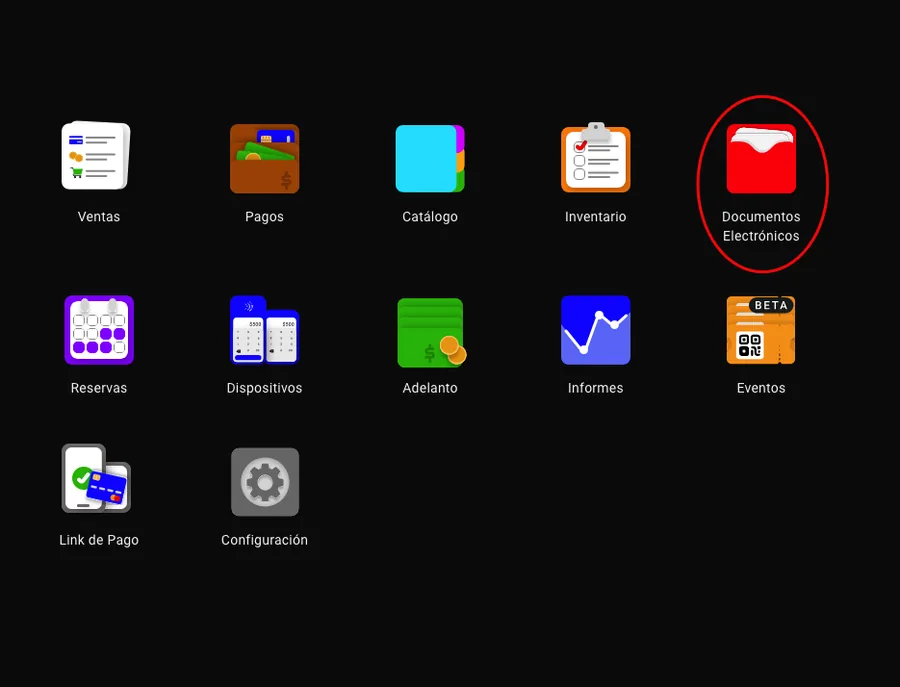The height and width of the screenshot is (687, 900).
Task: Click the Ventas label
Action: 99,216
